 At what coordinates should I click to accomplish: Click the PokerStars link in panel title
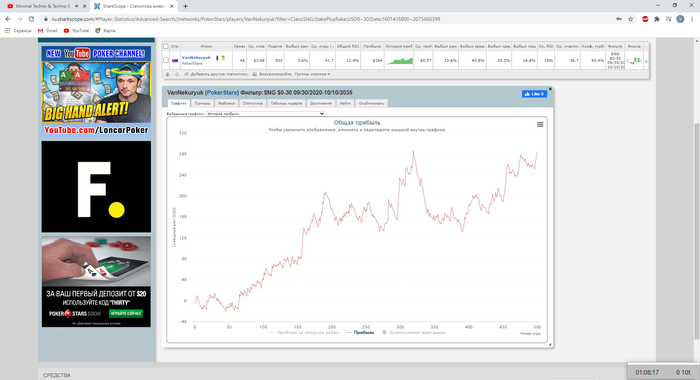pos(222,92)
